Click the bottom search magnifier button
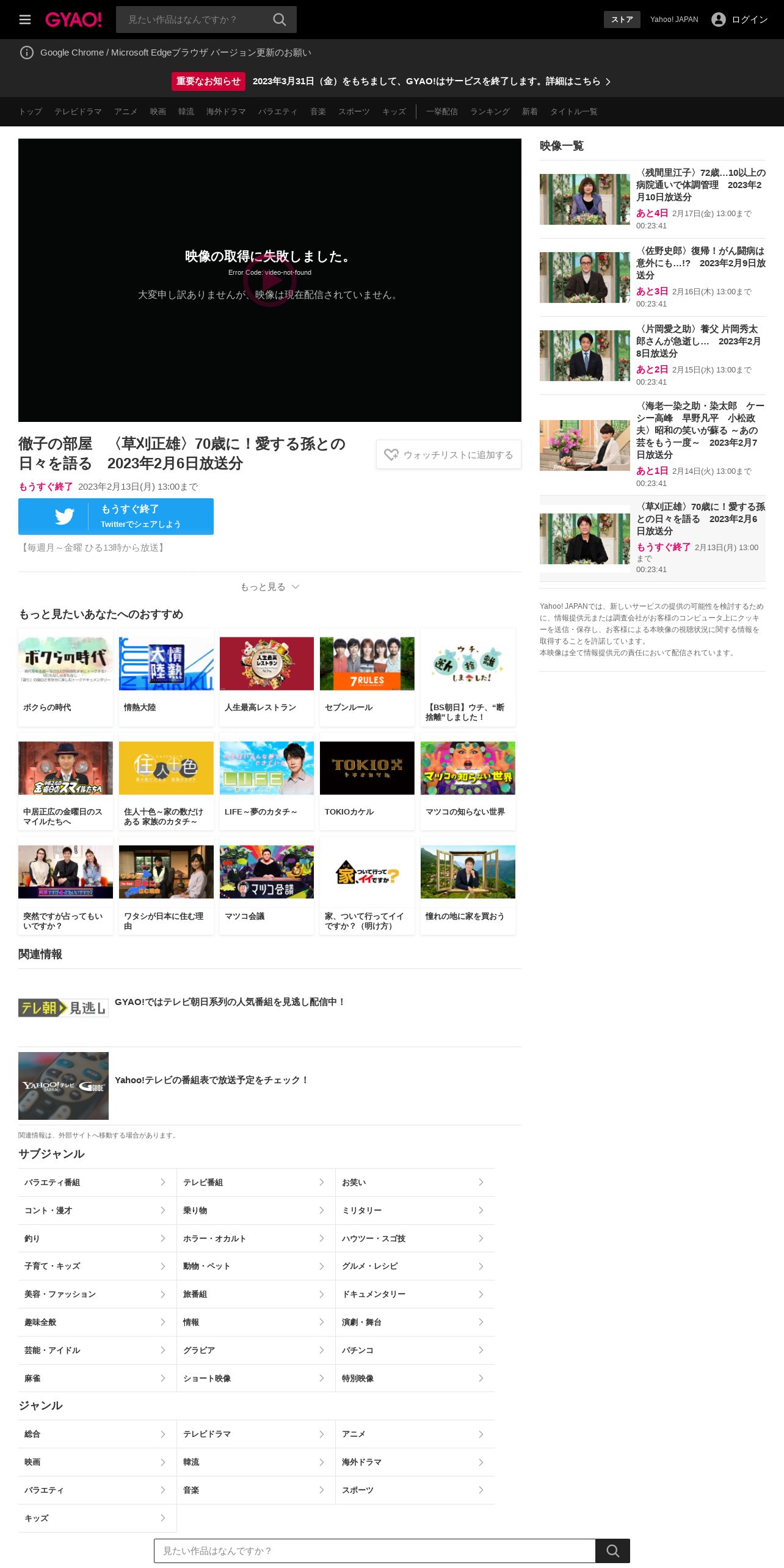 click(613, 1551)
